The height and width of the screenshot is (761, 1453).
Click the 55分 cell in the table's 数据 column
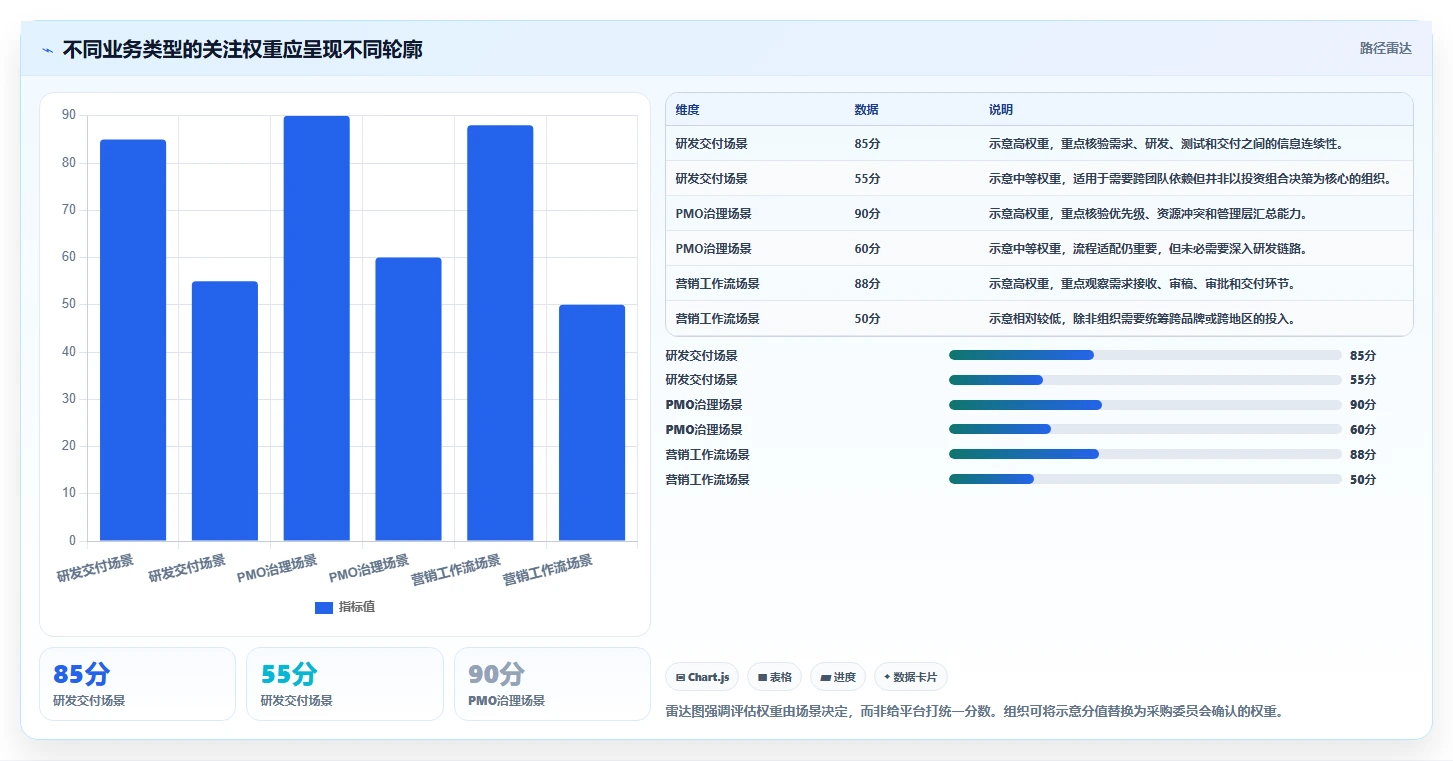(x=867, y=179)
